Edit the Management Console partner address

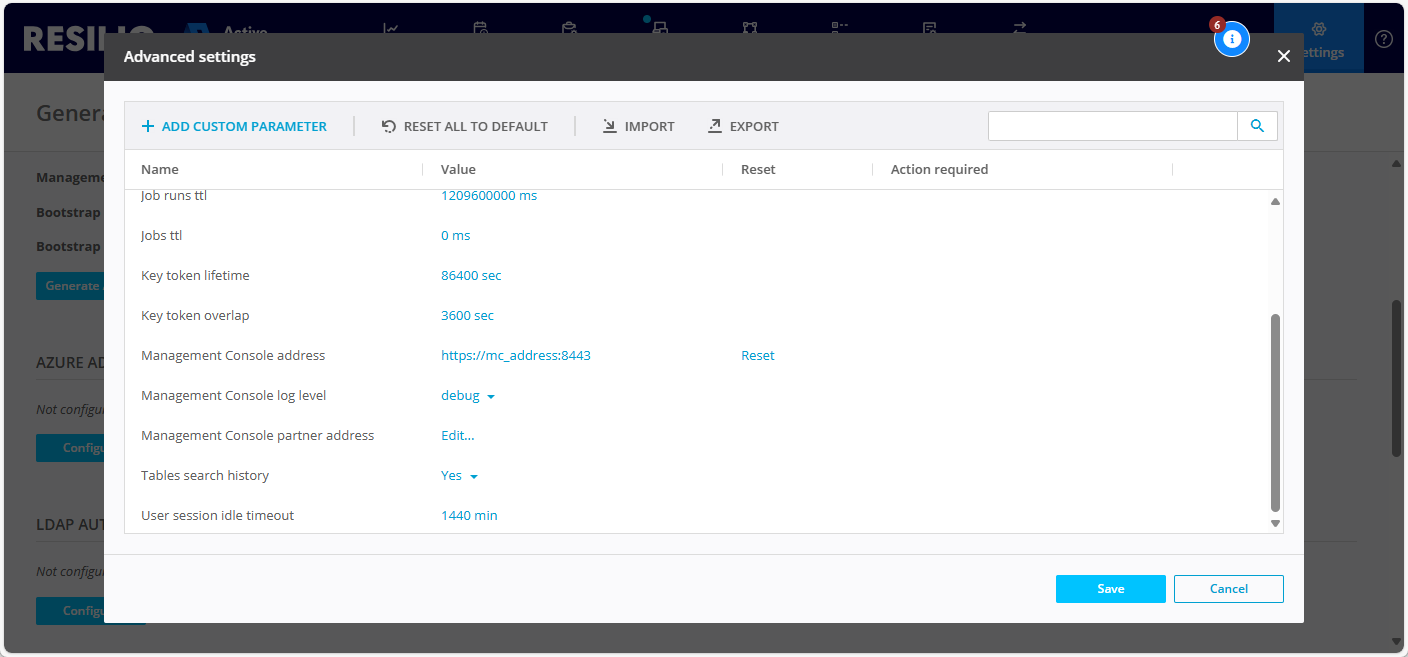point(457,436)
